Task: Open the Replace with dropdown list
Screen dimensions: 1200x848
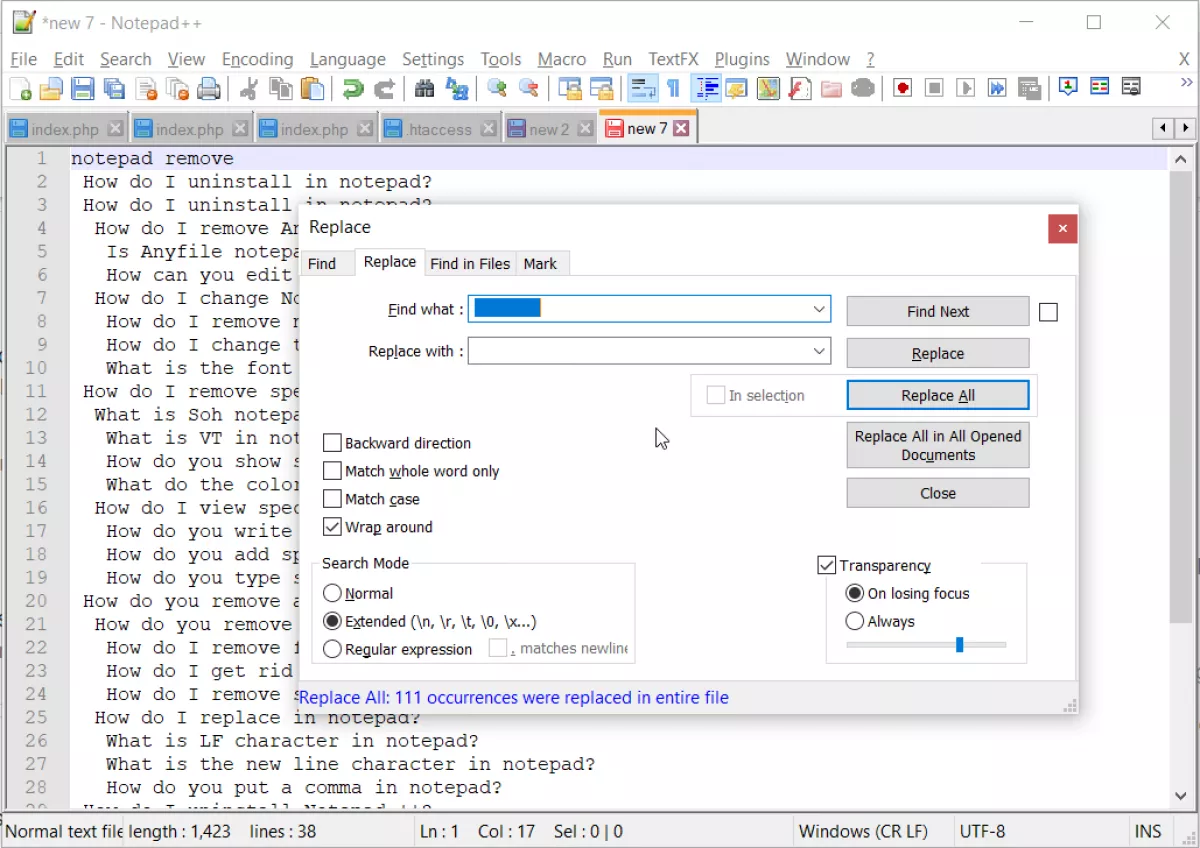Action: [820, 351]
